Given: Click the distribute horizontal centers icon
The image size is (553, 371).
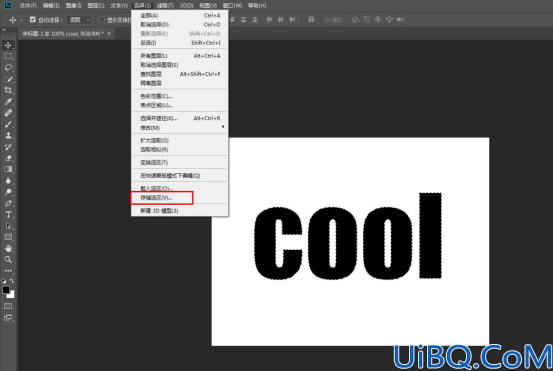Looking at the screenshot, I should (x=281, y=19).
